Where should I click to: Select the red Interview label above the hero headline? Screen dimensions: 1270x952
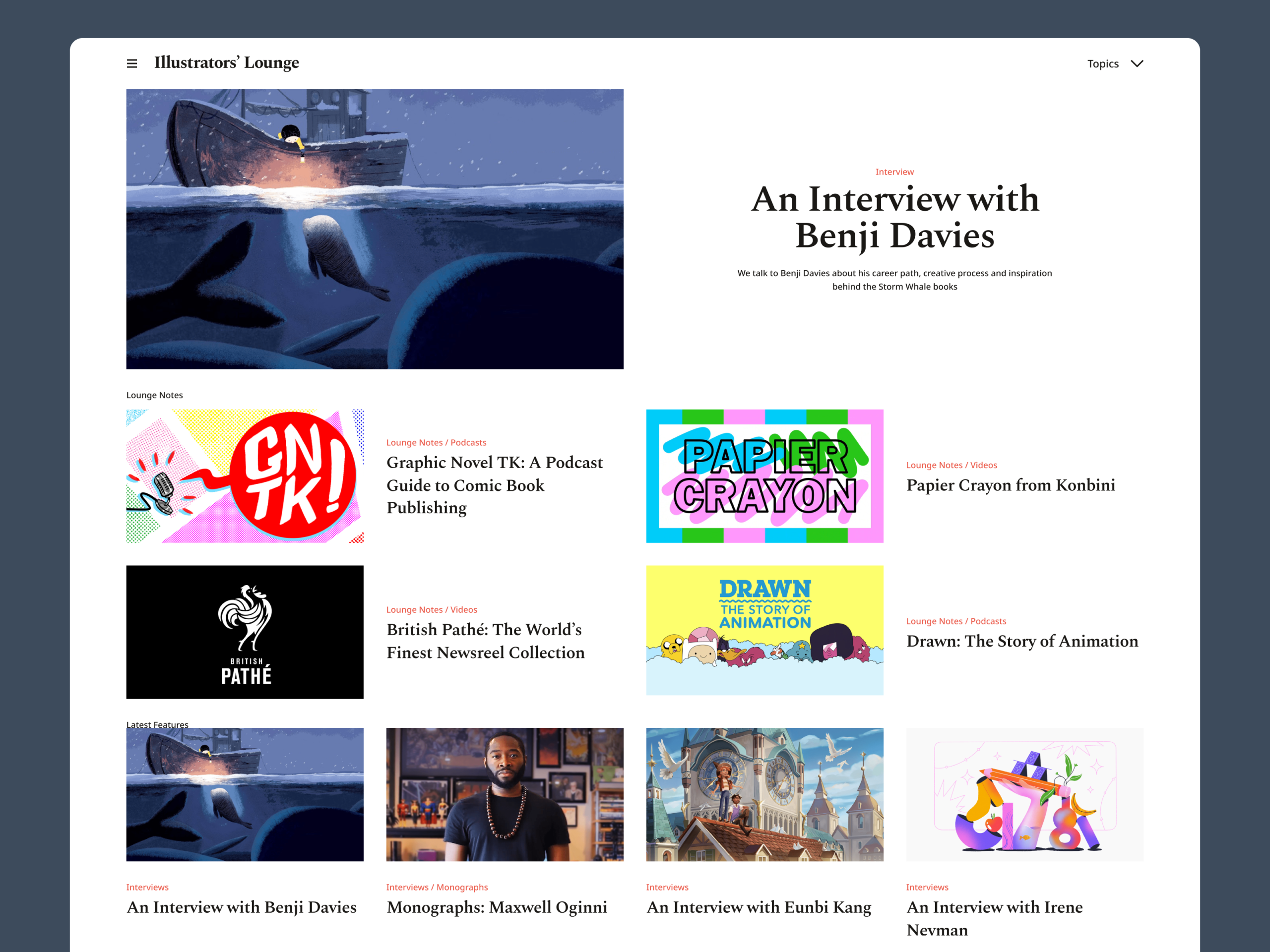tap(894, 172)
